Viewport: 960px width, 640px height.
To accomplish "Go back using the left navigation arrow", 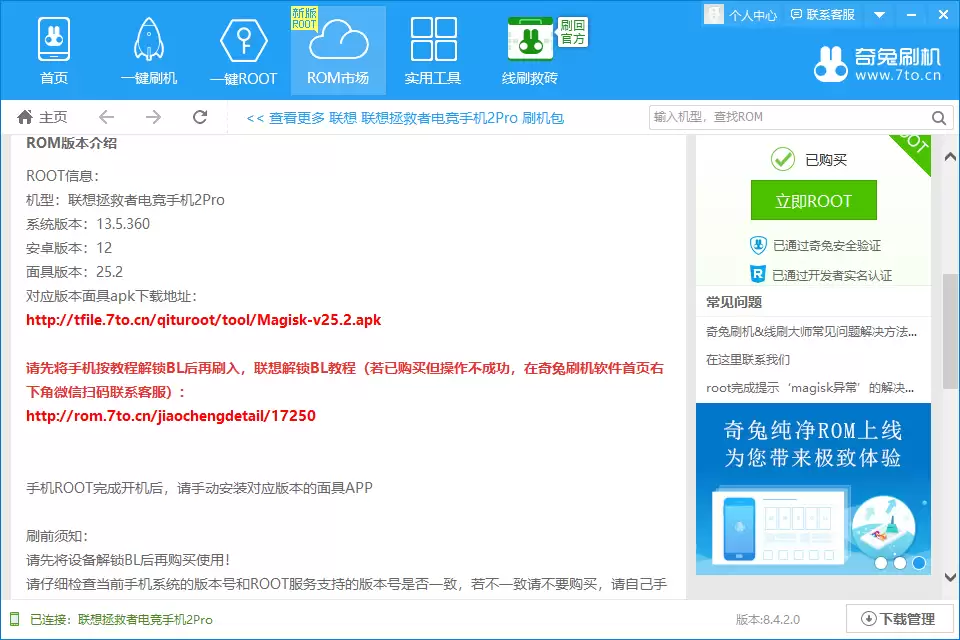I will (106, 116).
